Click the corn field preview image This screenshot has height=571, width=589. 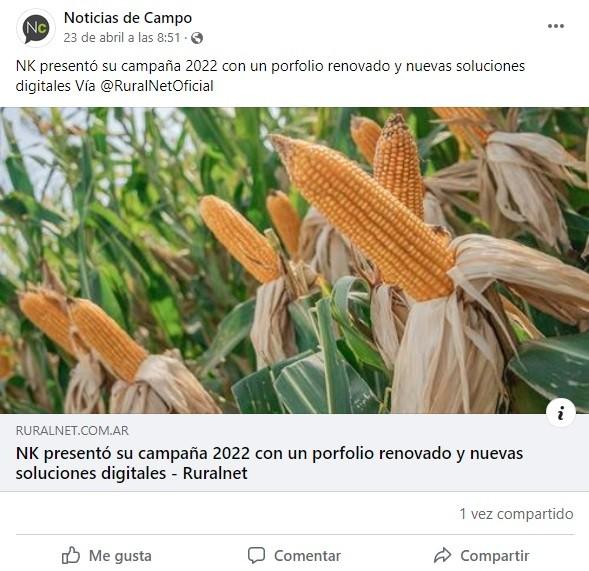coord(294,260)
